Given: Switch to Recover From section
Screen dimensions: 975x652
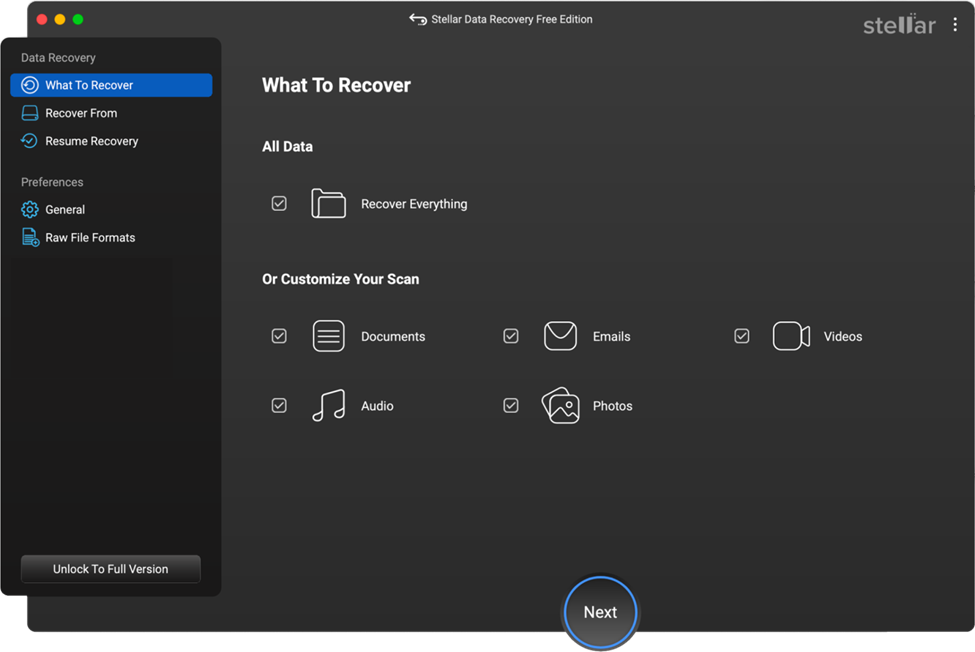Looking at the screenshot, I should (110, 113).
